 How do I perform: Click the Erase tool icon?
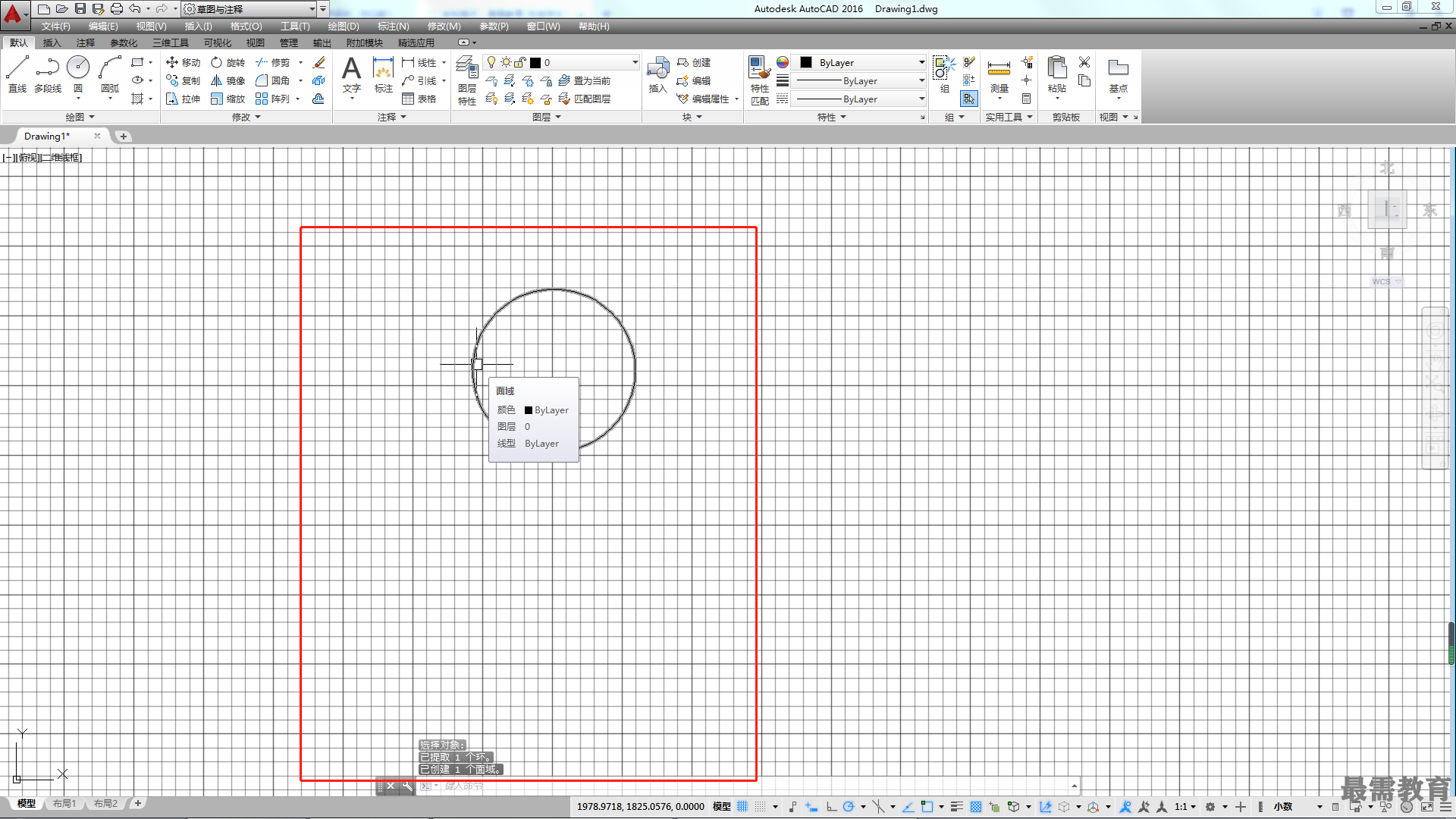pyautogui.click(x=319, y=62)
